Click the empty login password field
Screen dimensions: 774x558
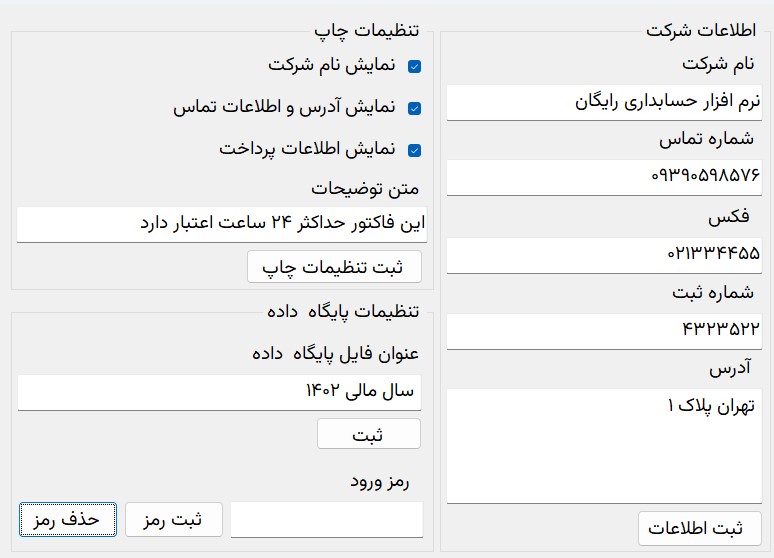pos(326,520)
